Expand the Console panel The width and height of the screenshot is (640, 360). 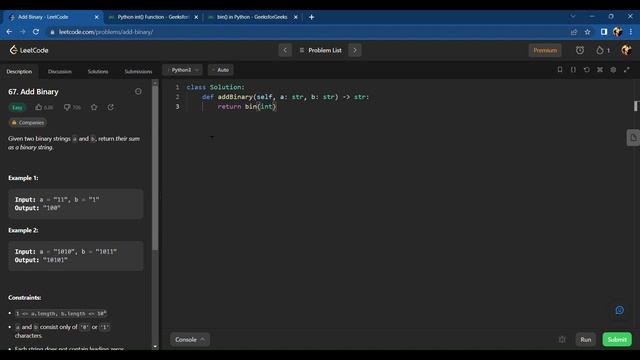[190, 340]
